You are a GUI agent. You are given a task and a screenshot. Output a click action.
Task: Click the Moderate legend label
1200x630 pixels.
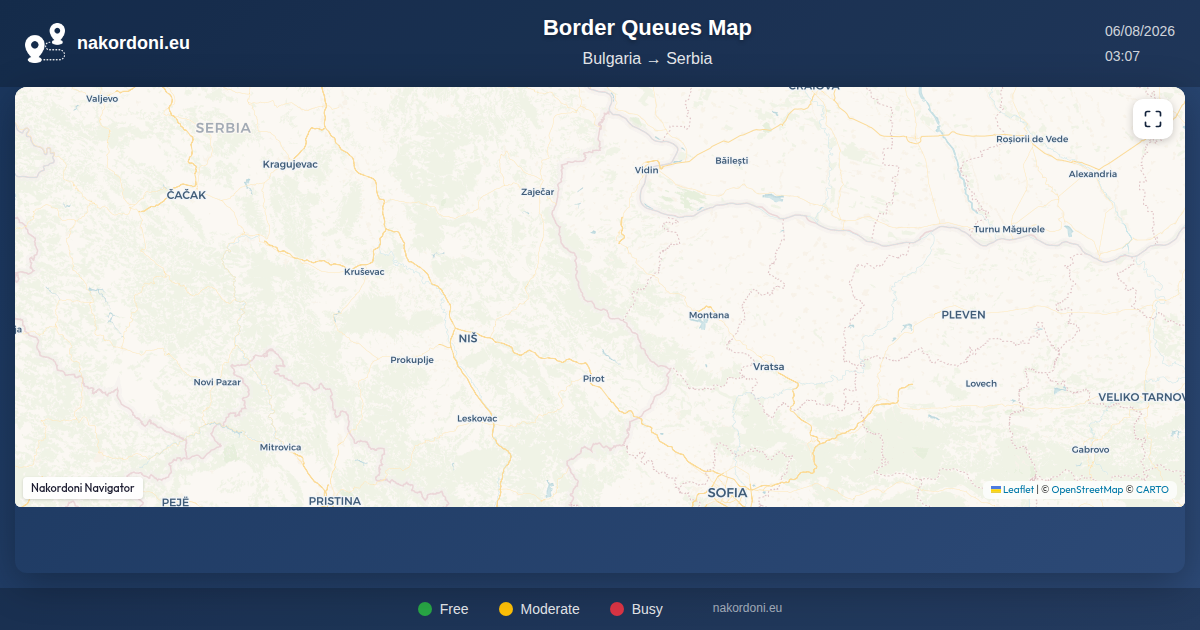click(550, 609)
